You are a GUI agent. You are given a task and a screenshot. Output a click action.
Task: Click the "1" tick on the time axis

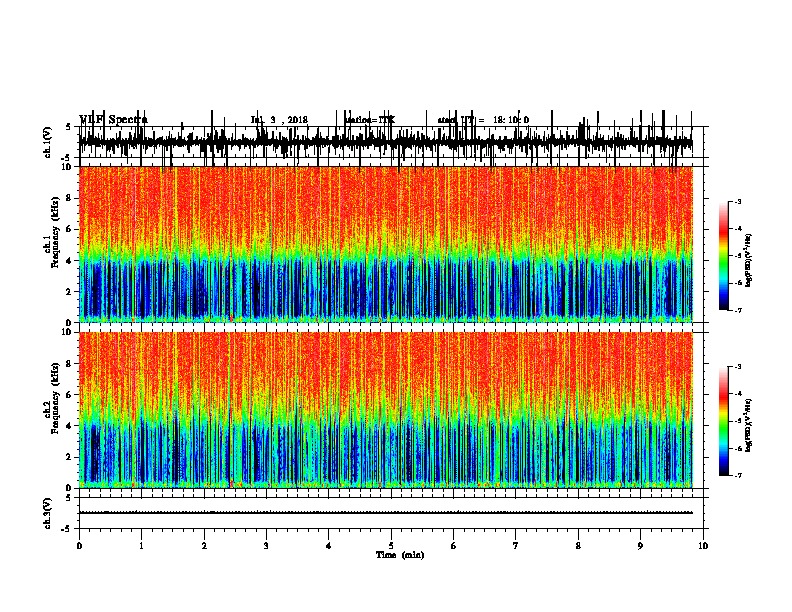coord(141,546)
